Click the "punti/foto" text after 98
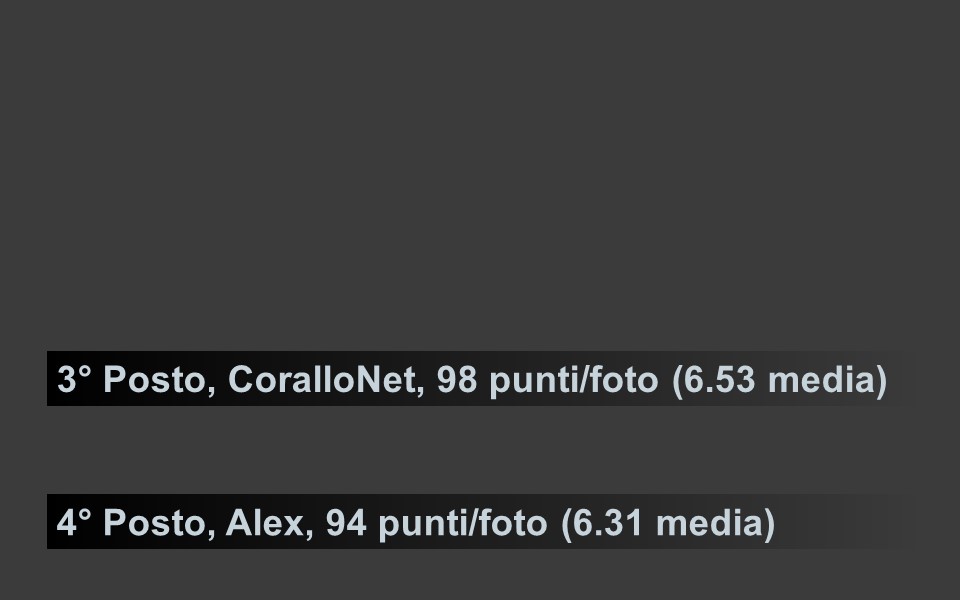 click(574, 380)
